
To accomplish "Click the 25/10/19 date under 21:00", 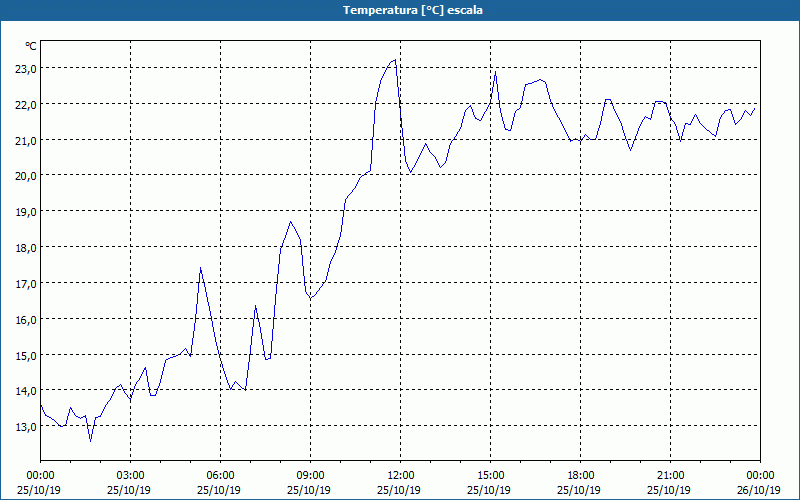I will (669, 490).
